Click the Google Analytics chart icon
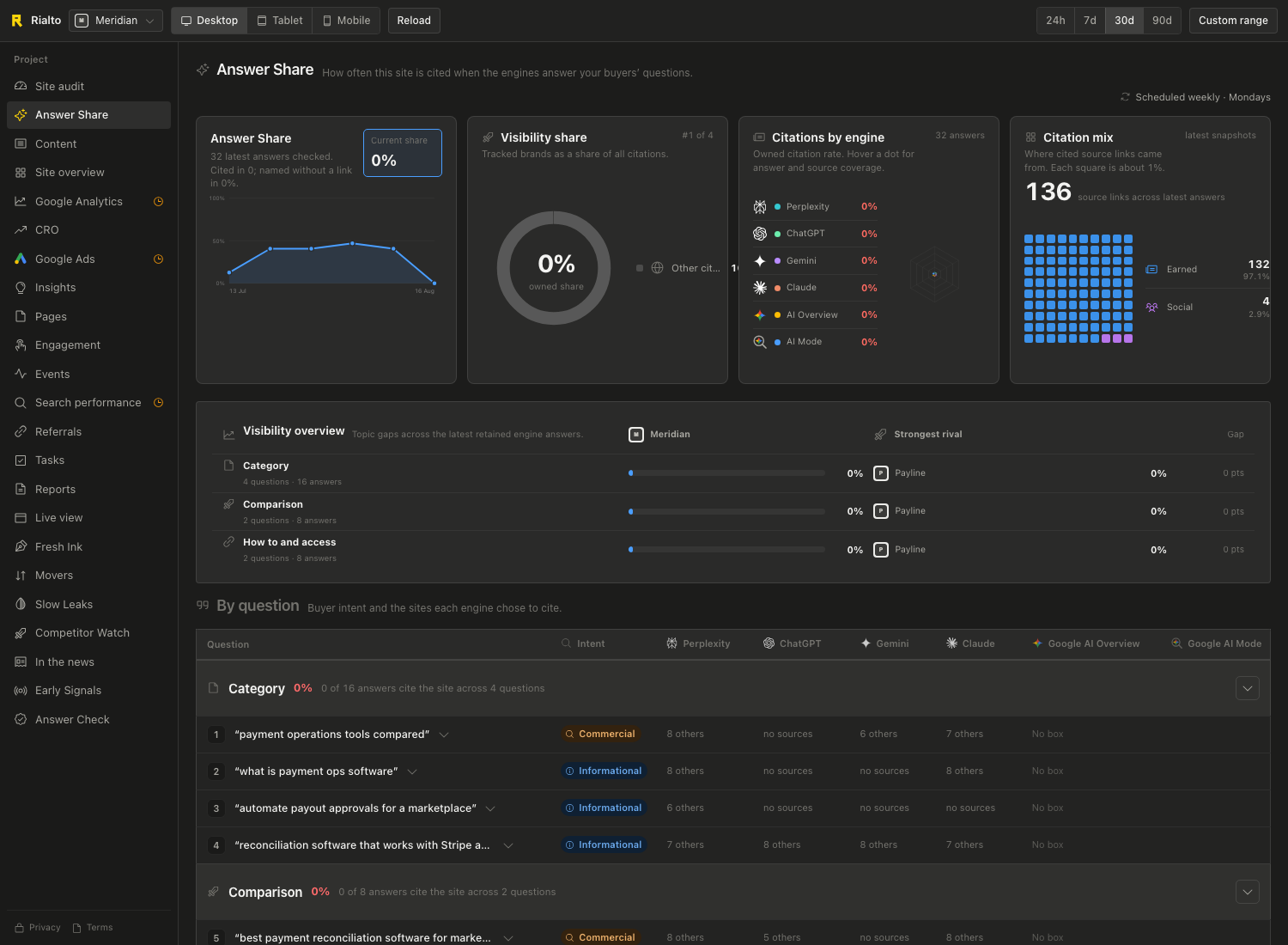 (21, 201)
